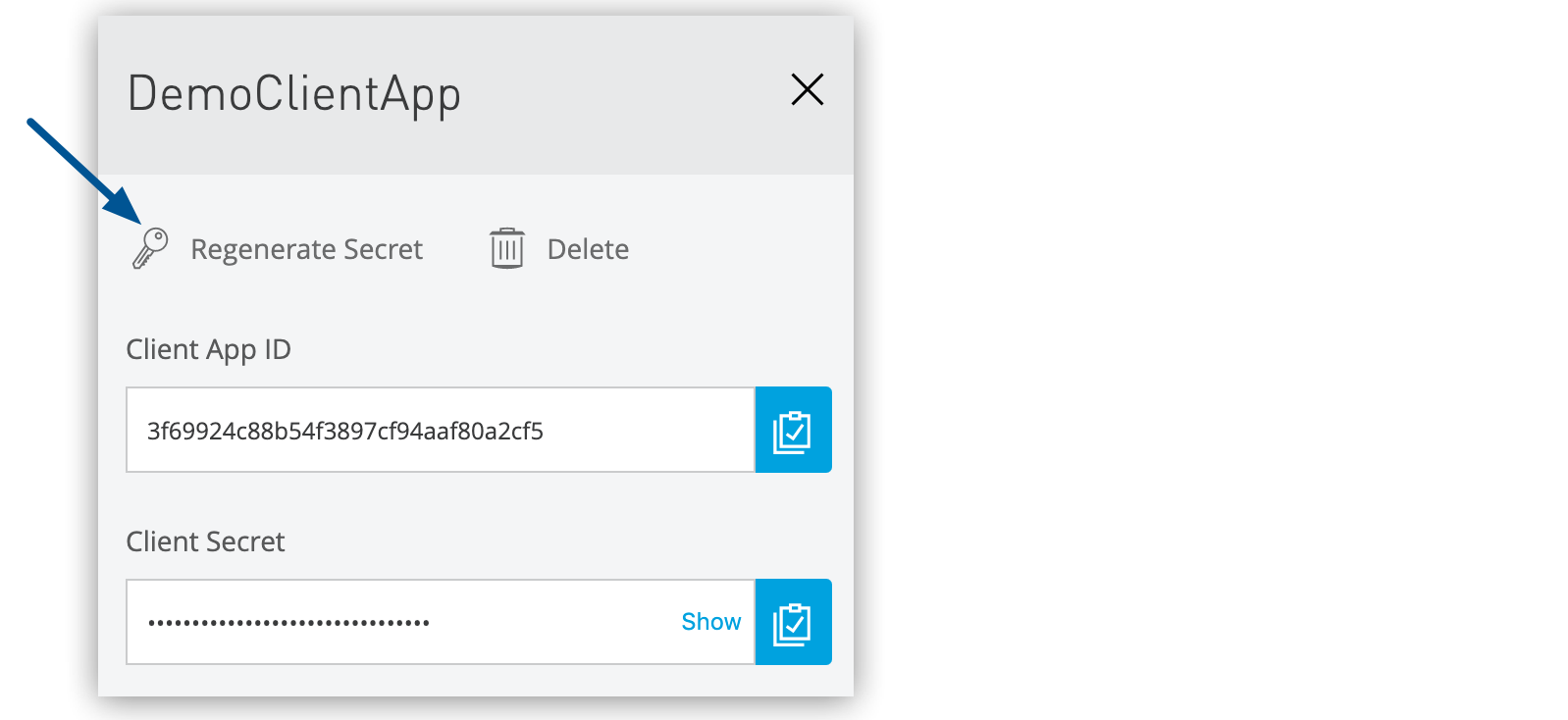Screen dimensions: 1568x720
Task: Click Delete to remove DemoClientApp
Action: (x=588, y=248)
